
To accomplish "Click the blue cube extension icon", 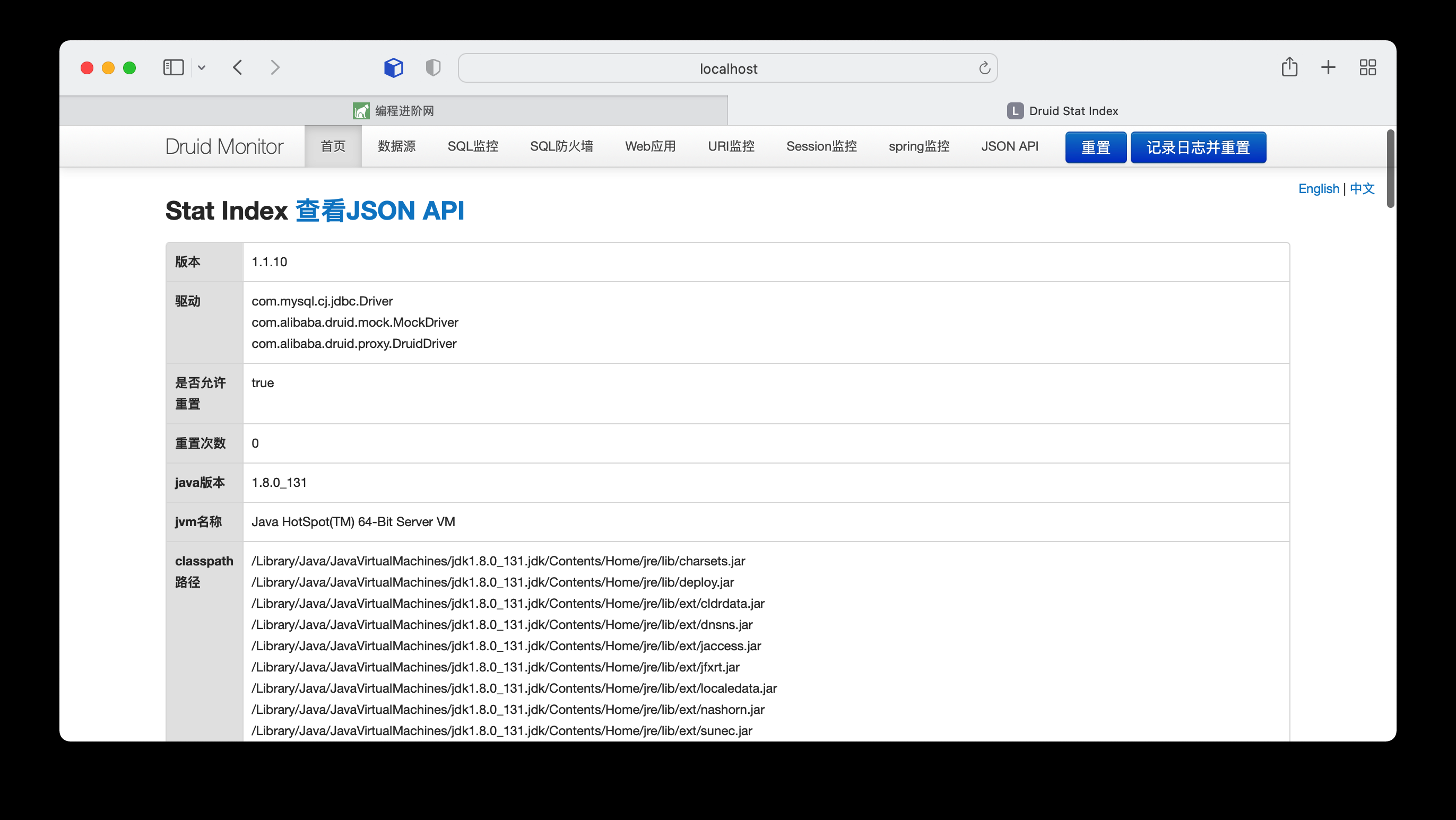I will (393, 68).
